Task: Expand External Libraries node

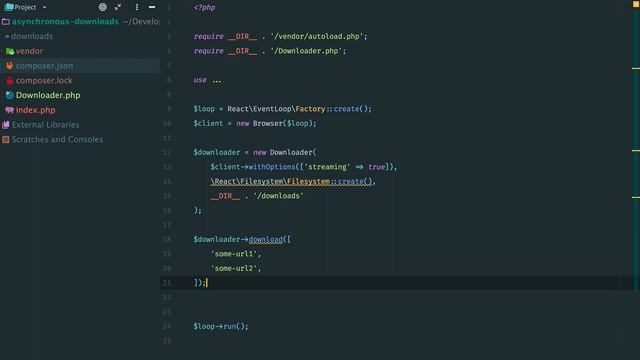Action: (45, 124)
